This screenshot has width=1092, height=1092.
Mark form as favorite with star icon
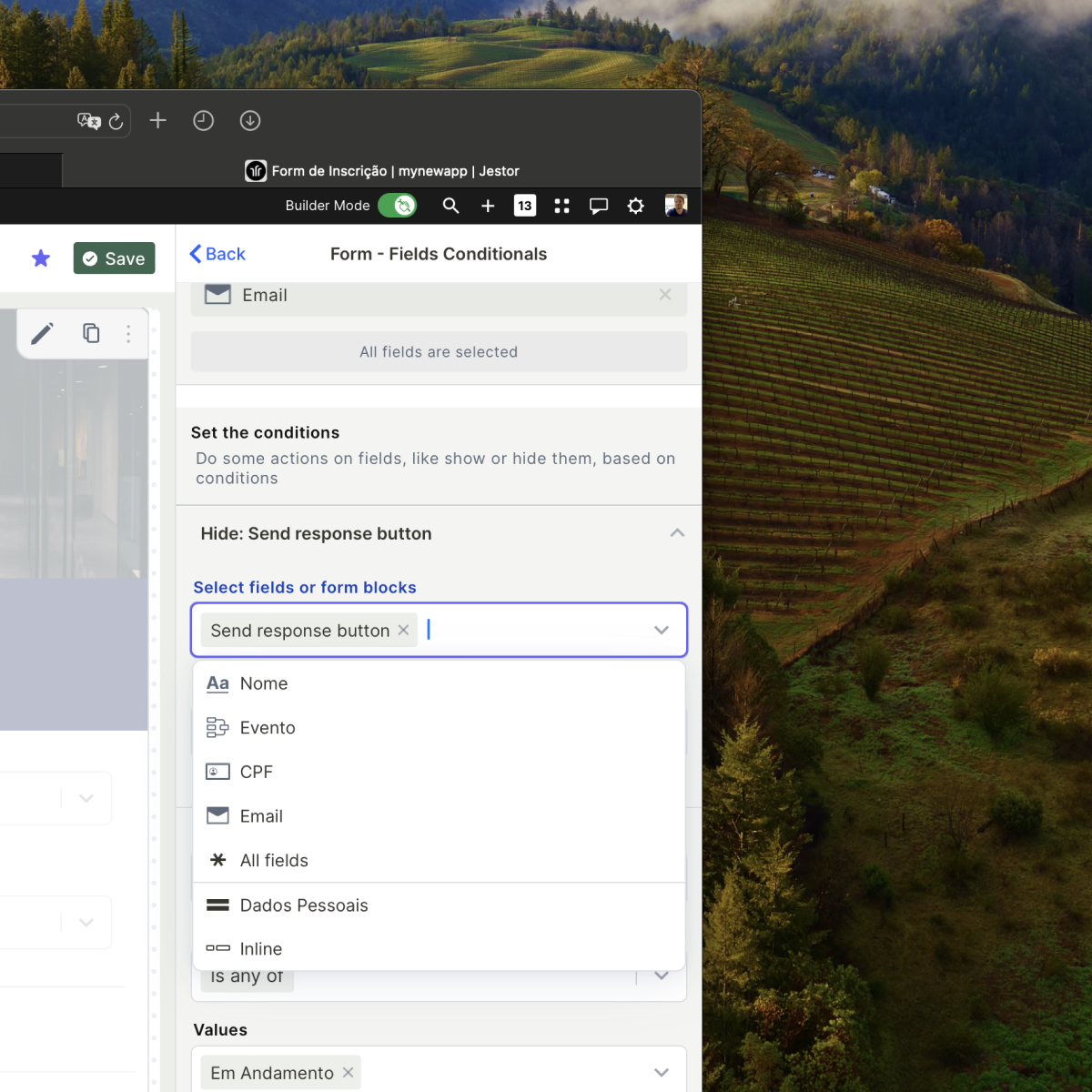41,258
